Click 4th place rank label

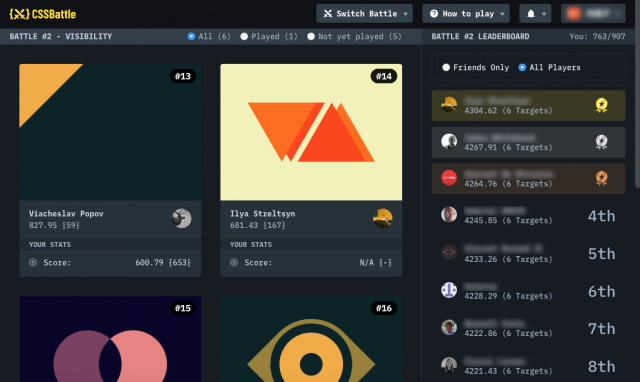601,216
